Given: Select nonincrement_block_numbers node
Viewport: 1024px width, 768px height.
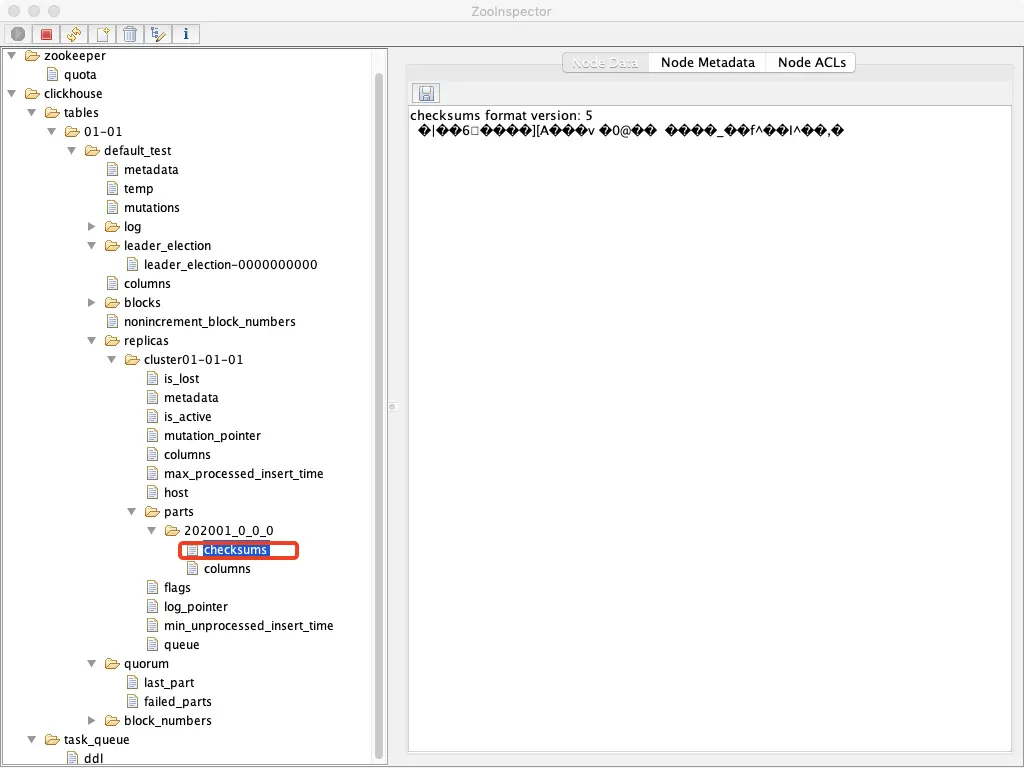Looking at the screenshot, I should coord(210,321).
